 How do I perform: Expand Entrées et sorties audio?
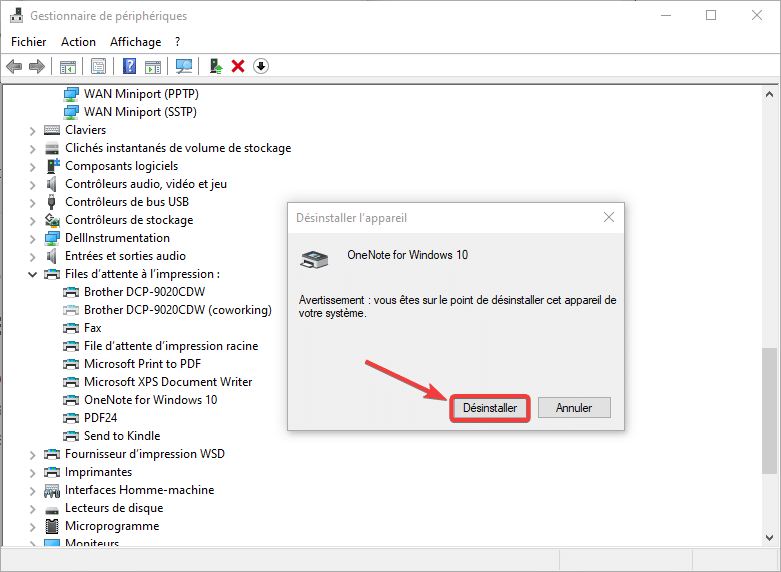pos(32,257)
